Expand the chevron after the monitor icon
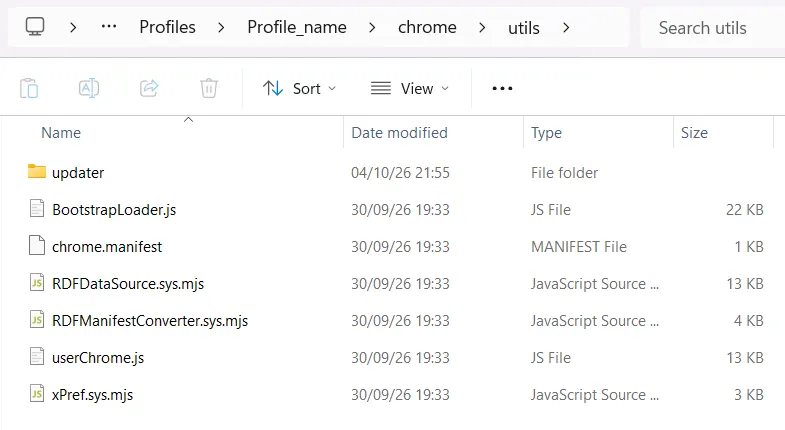 tap(73, 27)
